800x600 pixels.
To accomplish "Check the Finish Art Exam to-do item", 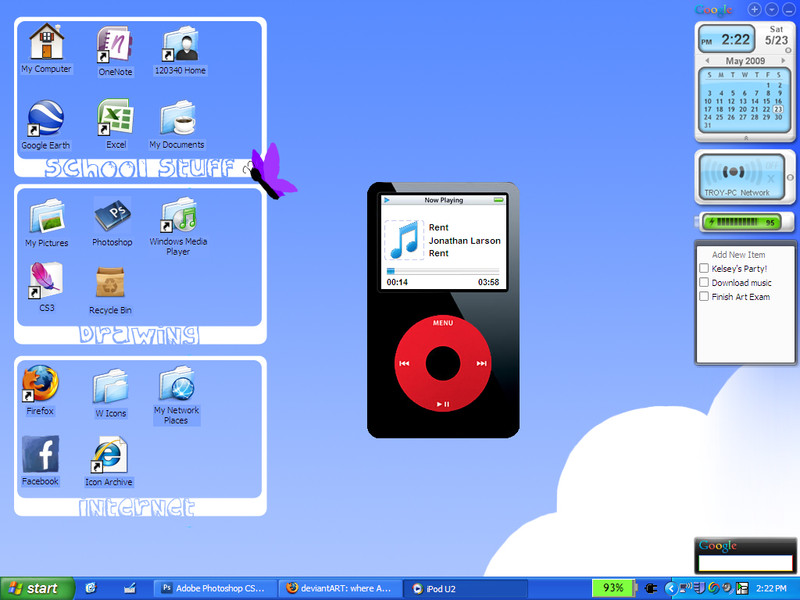I will 704,296.
